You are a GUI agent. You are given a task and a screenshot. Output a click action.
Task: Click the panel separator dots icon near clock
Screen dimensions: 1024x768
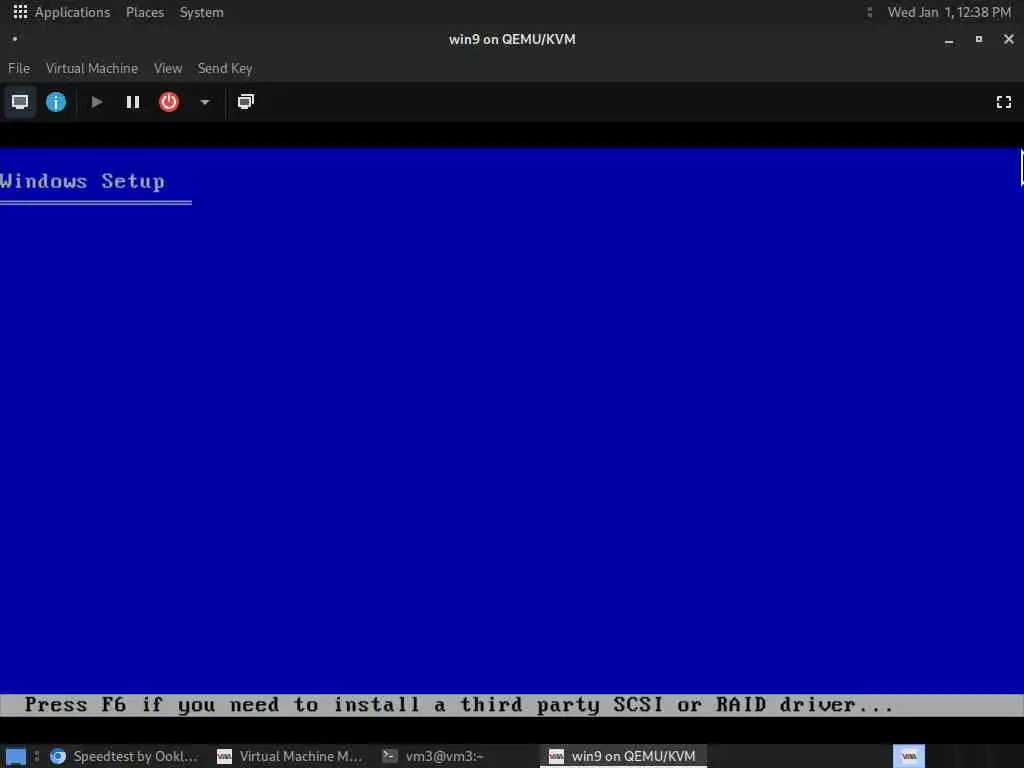869,12
